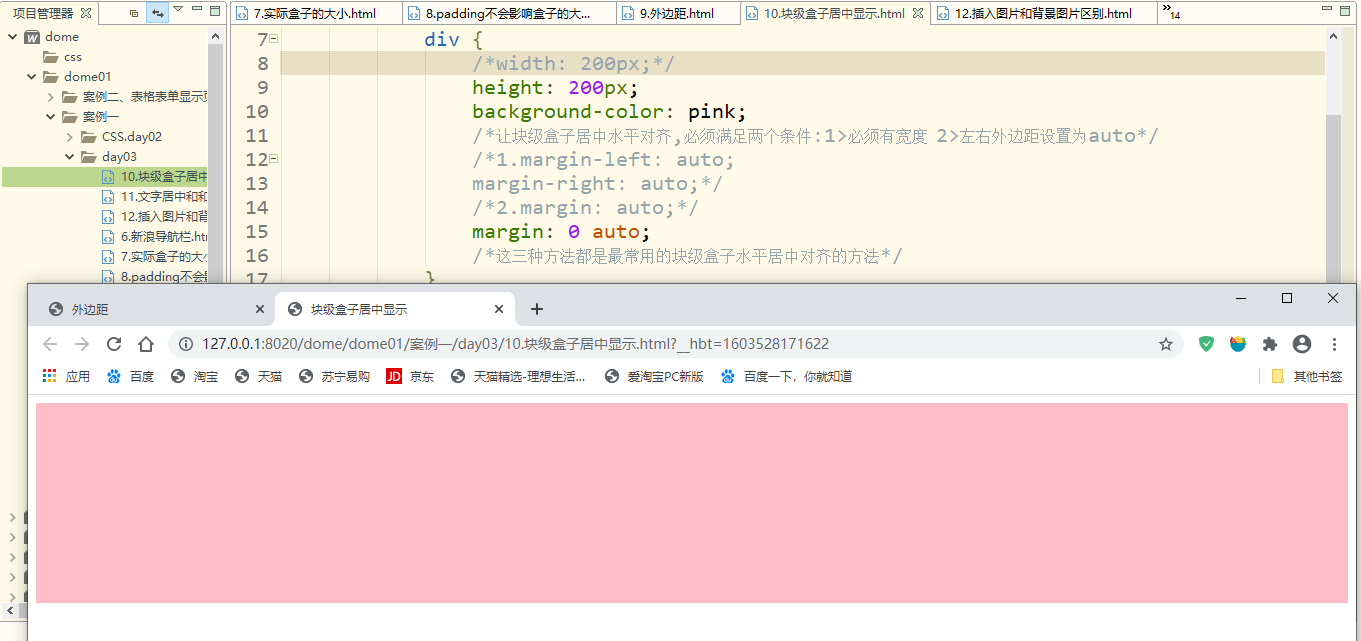1361x641 pixels.
Task: Click collapse-all icon in project manager
Action: 134,13
